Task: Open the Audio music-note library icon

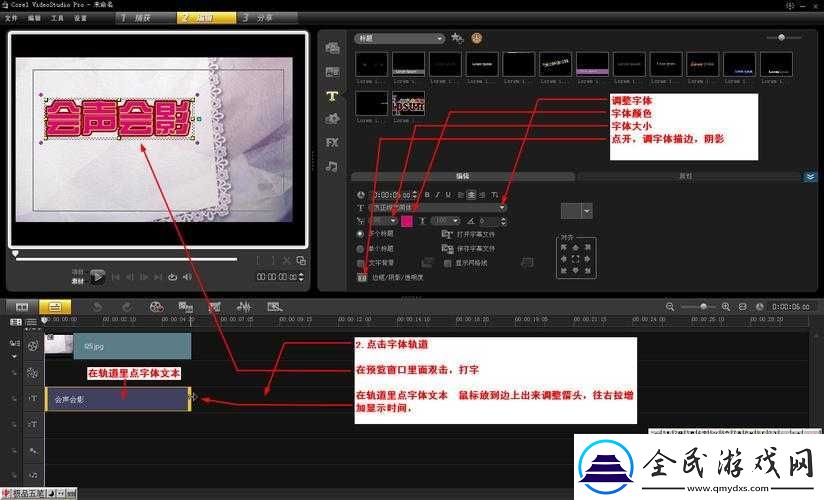Action: click(x=332, y=167)
